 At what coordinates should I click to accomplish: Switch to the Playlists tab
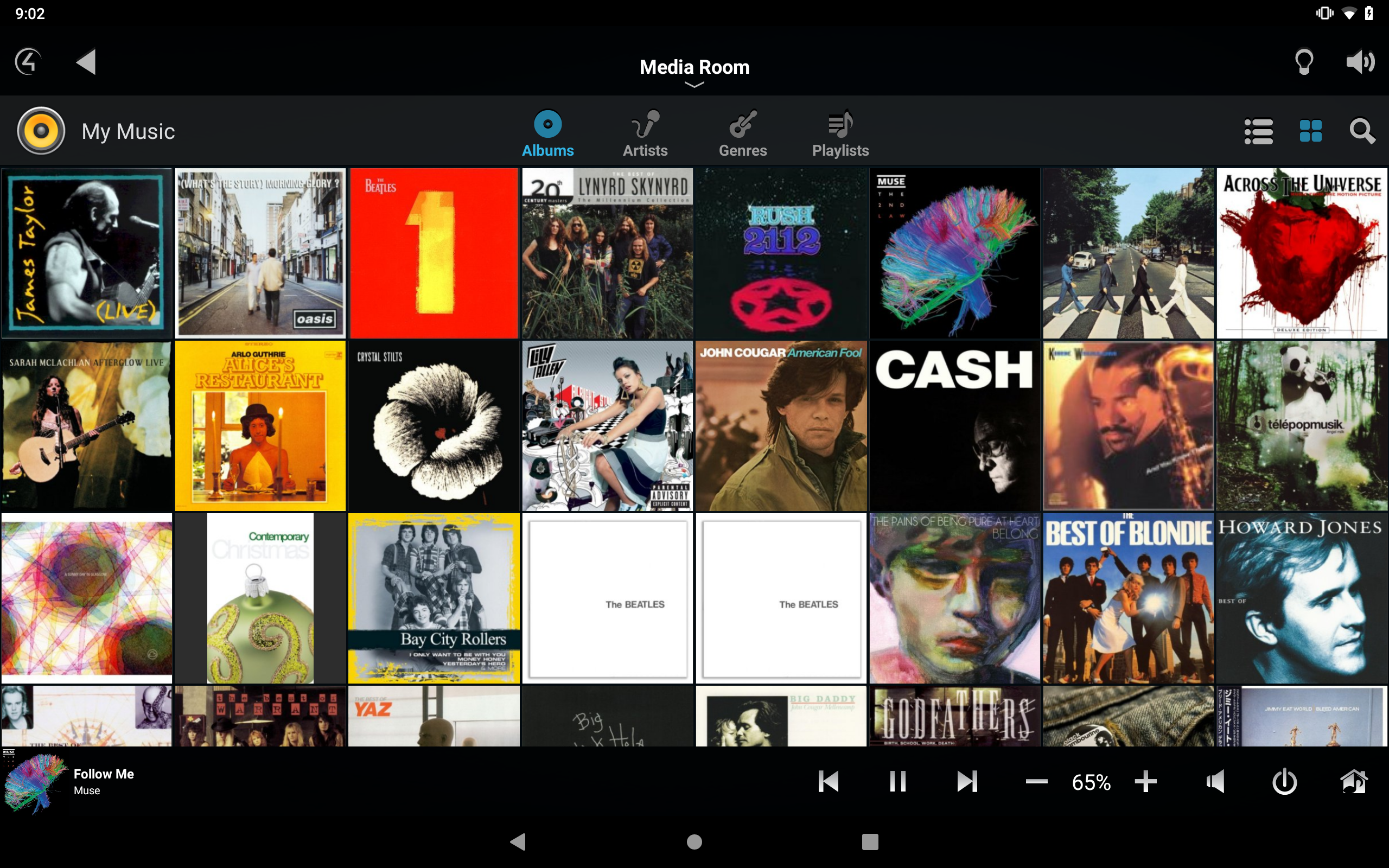[840, 135]
